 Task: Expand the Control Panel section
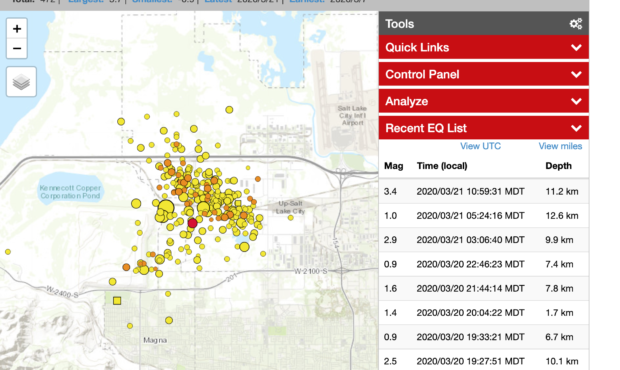pyautogui.click(x=484, y=74)
